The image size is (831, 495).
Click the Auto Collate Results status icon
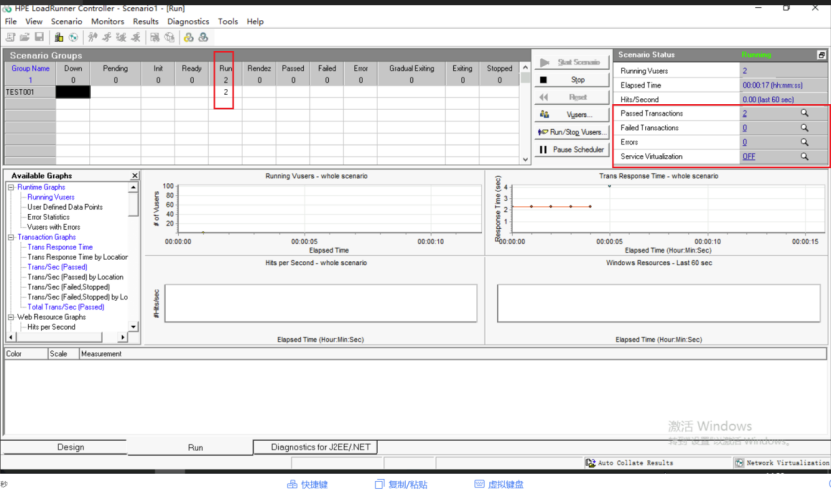(x=590, y=463)
